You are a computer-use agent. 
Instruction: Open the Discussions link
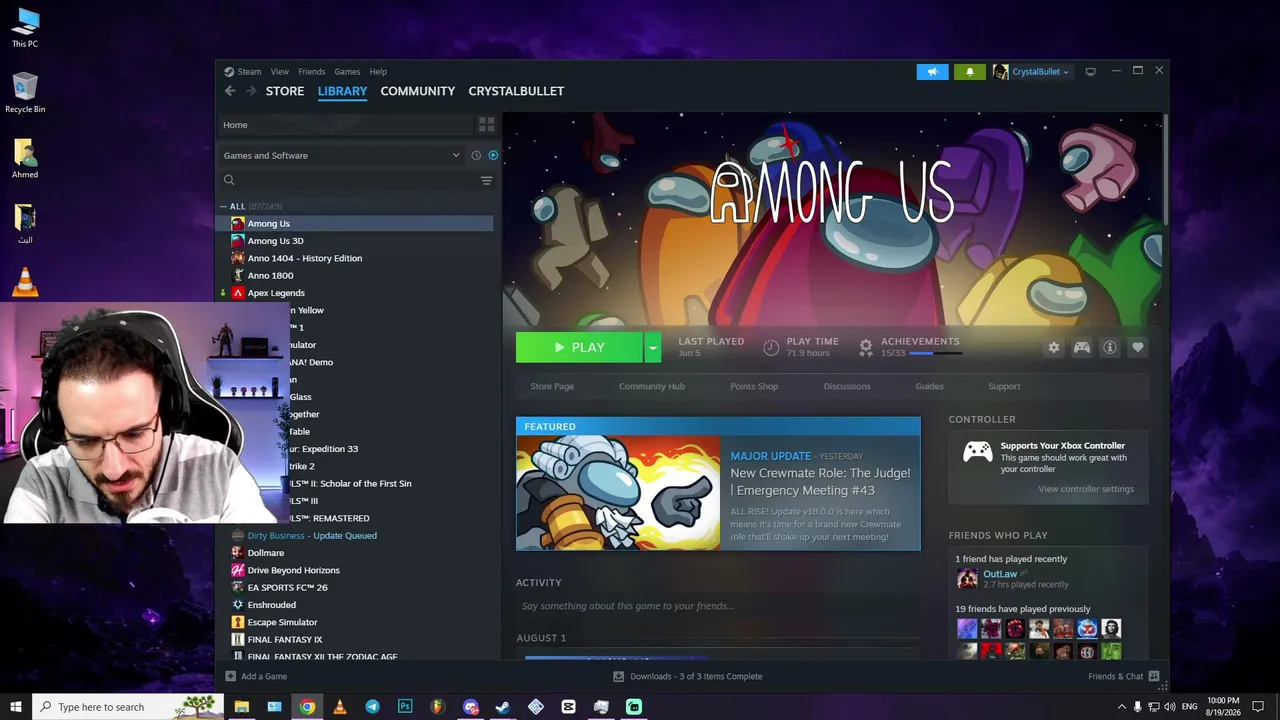847,386
